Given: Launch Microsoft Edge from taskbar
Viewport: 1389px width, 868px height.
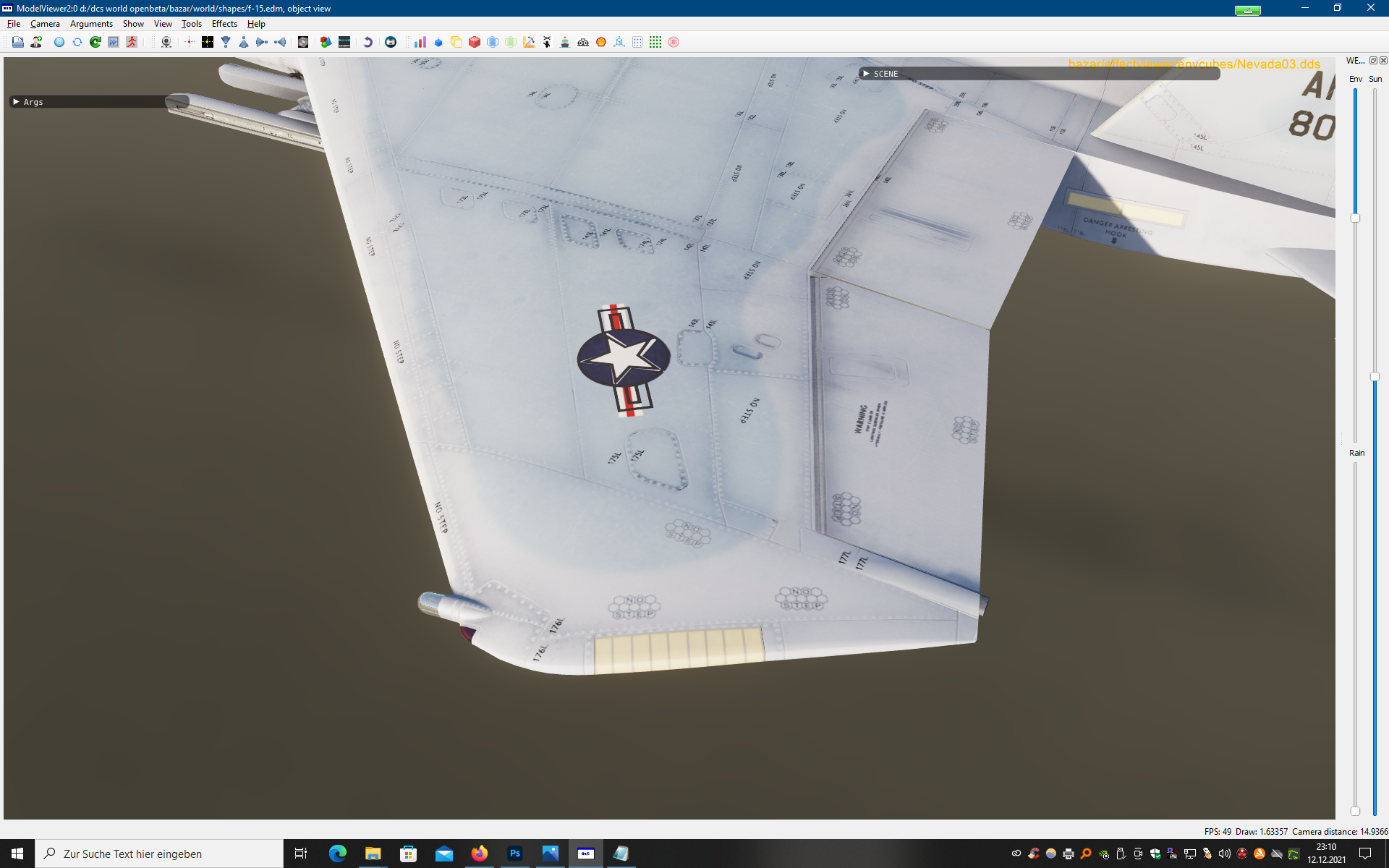Looking at the screenshot, I should [x=338, y=854].
